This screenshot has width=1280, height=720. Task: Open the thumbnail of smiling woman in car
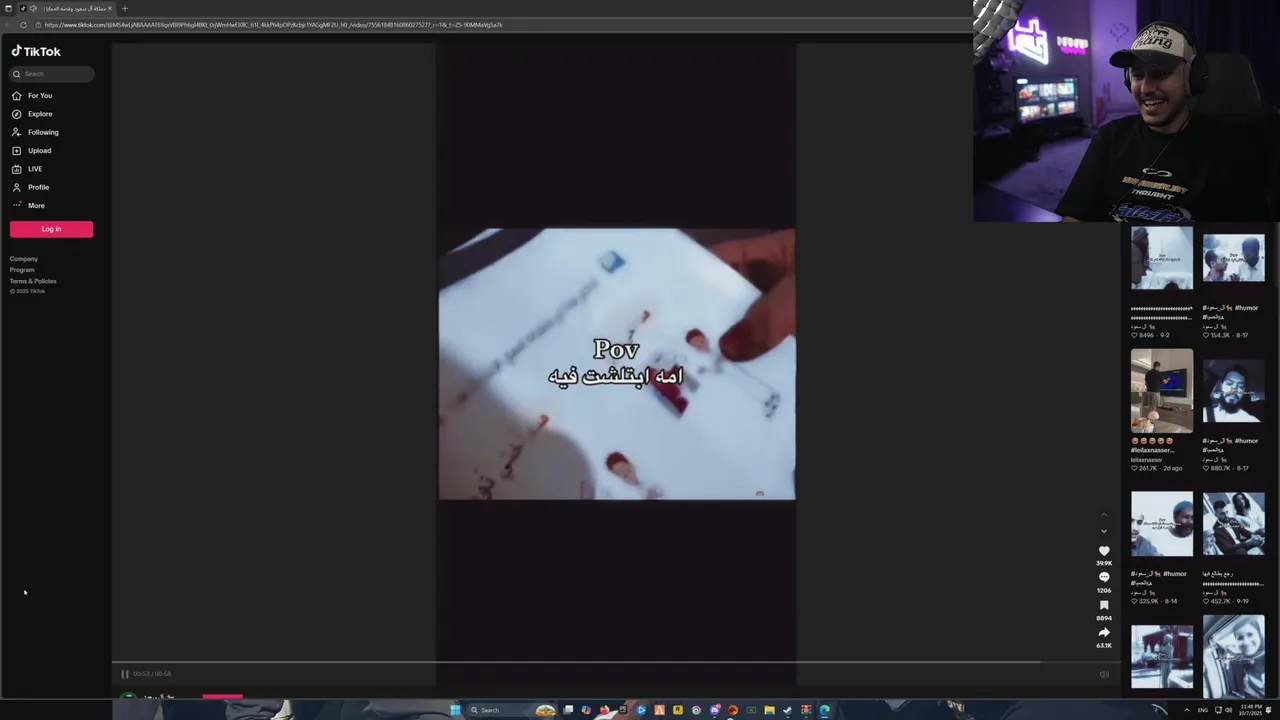click(1233, 656)
